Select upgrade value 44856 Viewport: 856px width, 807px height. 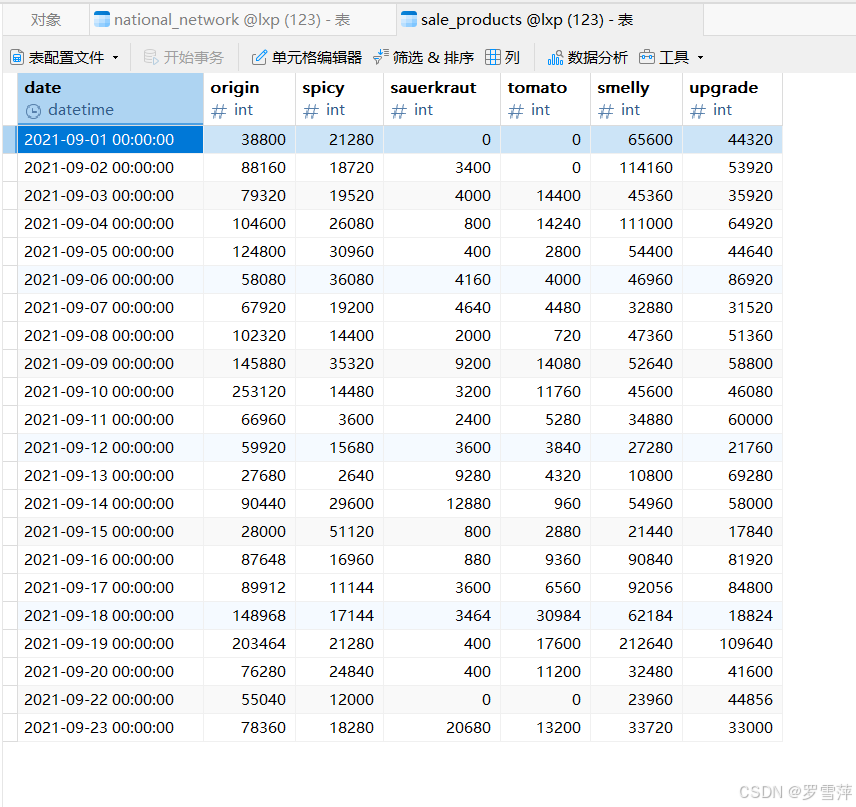[732, 699]
